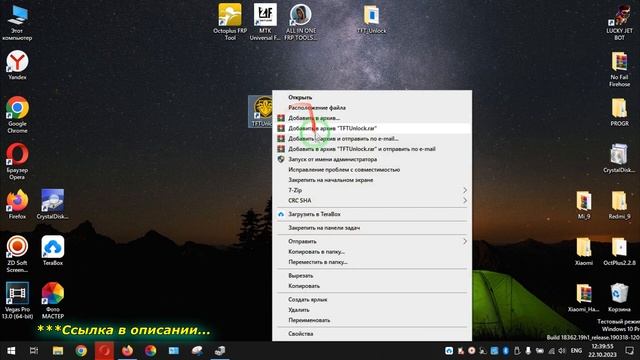640x360 pixels.
Task: Choose Закрепить на панели задач
Action: point(372,228)
